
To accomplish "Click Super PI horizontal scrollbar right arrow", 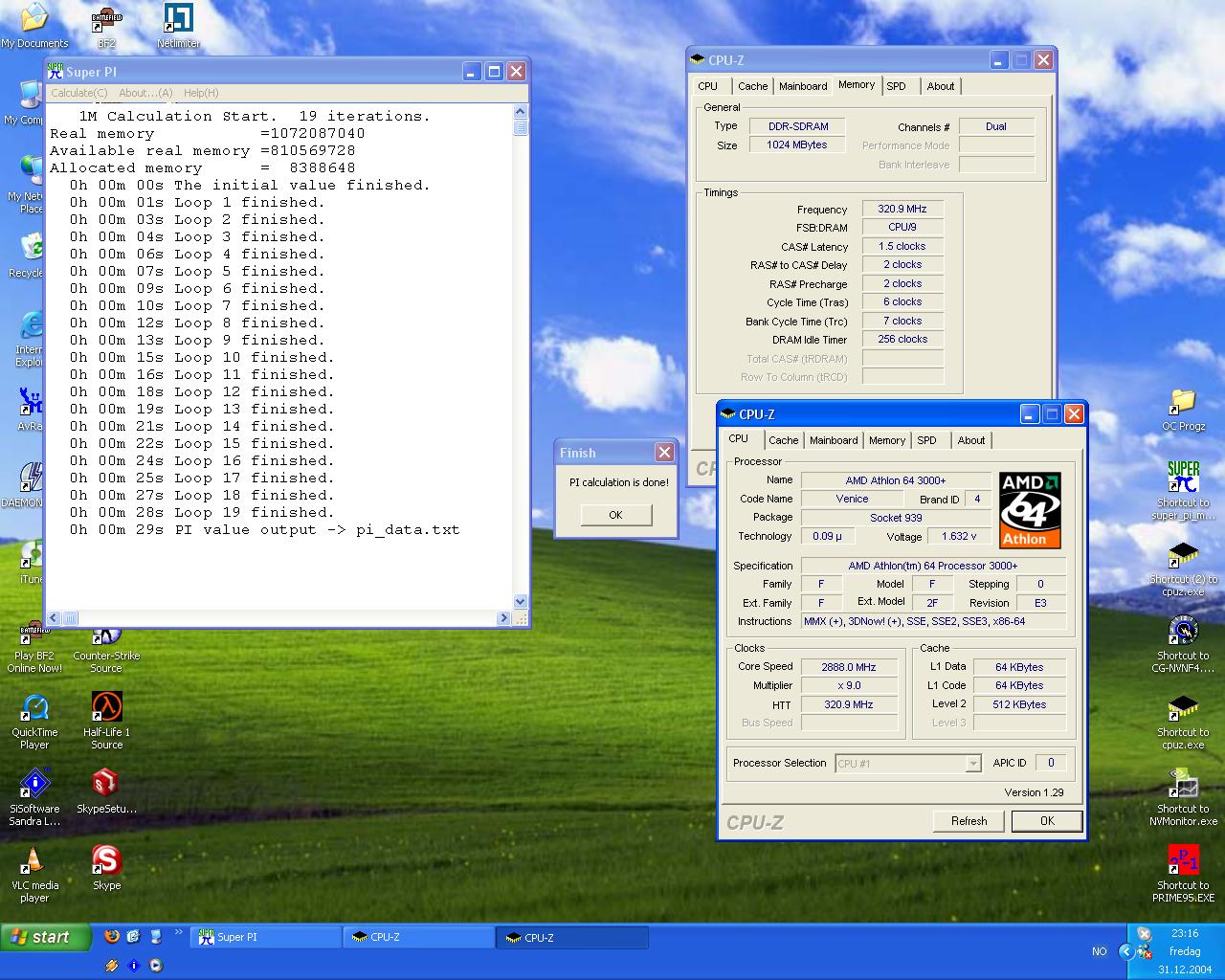I will pyautogui.click(x=504, y=618).
